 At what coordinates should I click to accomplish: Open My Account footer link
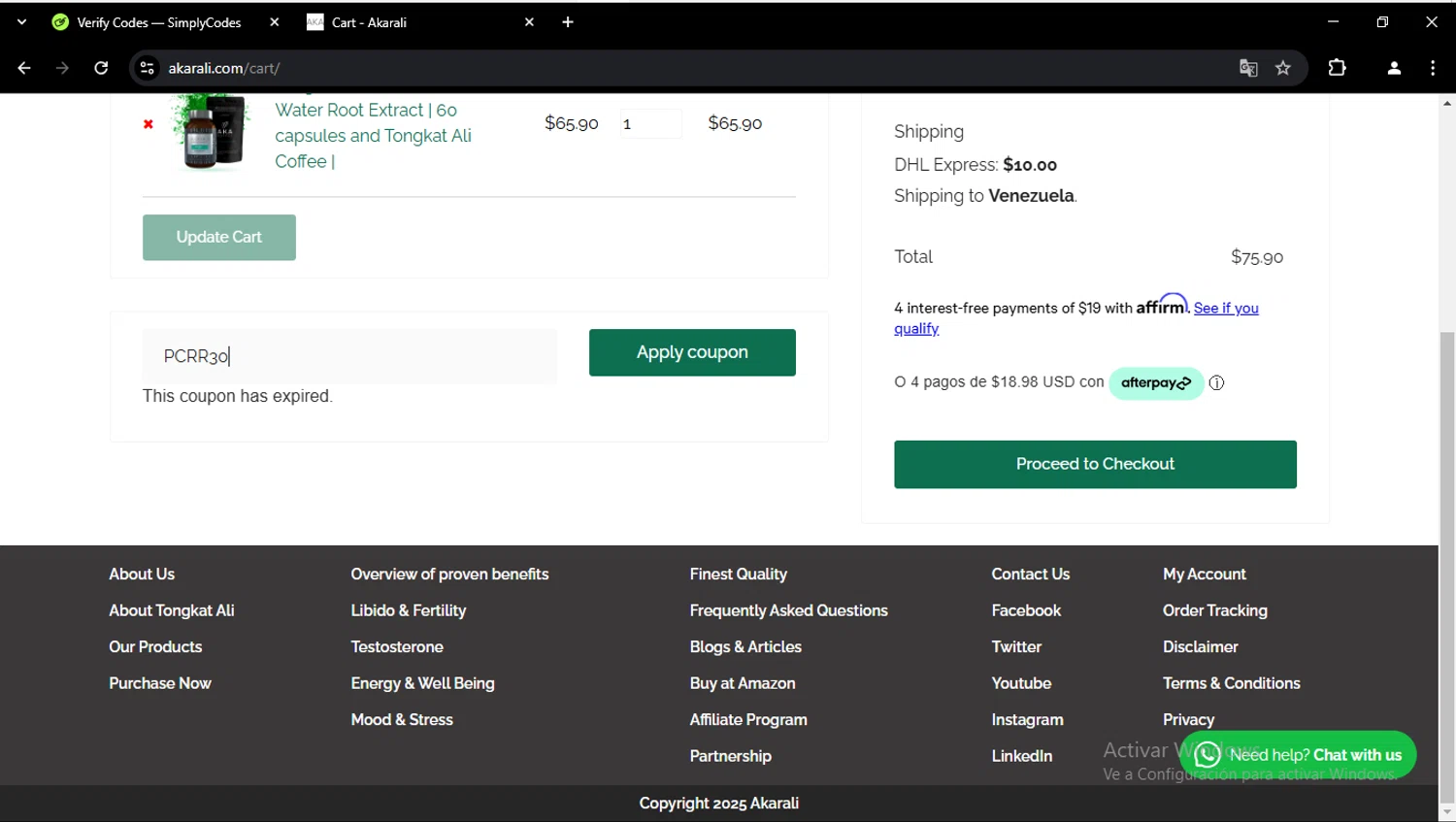[x=1205, y=575]
